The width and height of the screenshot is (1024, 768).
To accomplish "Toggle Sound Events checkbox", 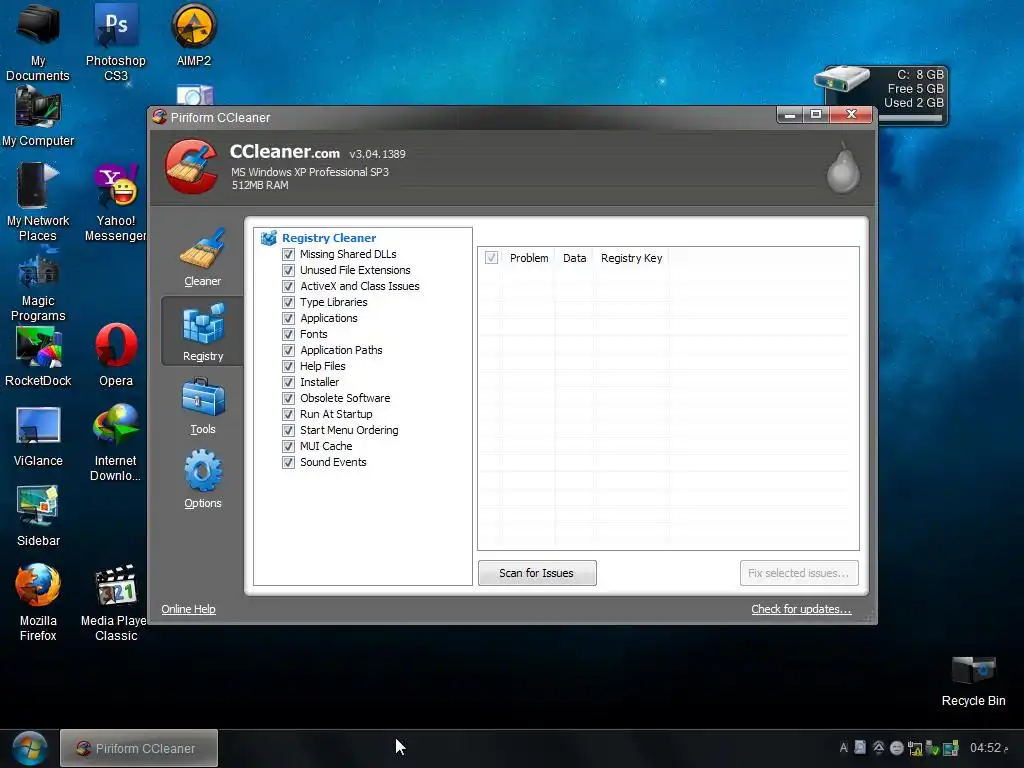I will [x=288, y=462].
